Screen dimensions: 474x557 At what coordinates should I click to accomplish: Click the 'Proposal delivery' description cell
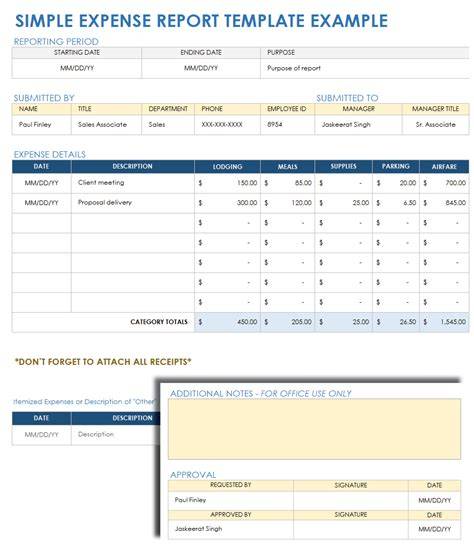pyautogui.click(x=133, y=203)
